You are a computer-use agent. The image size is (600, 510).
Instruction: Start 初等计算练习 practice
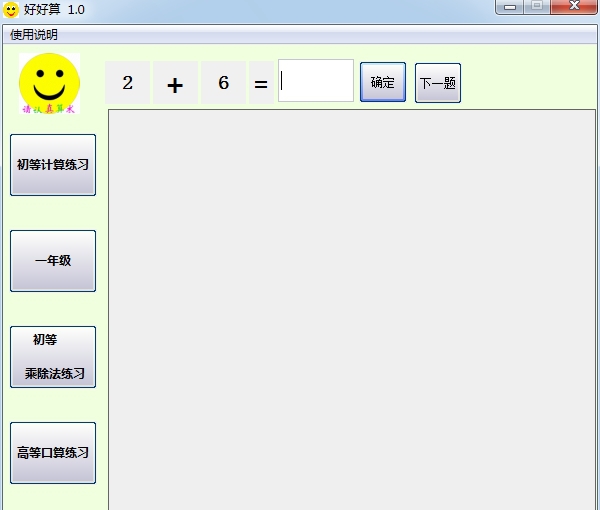click(x=53, y=165)
